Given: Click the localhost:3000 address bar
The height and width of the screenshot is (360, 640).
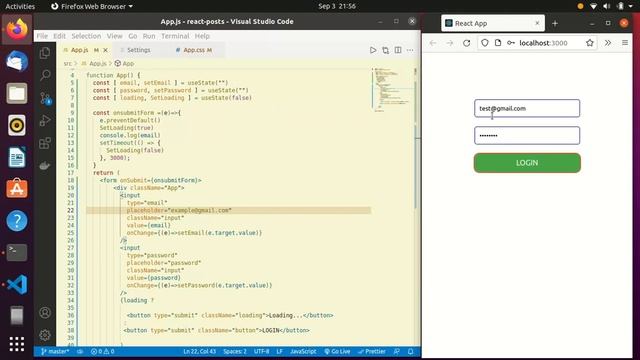Looking at the screenshot, I should [x=543, y=43].
